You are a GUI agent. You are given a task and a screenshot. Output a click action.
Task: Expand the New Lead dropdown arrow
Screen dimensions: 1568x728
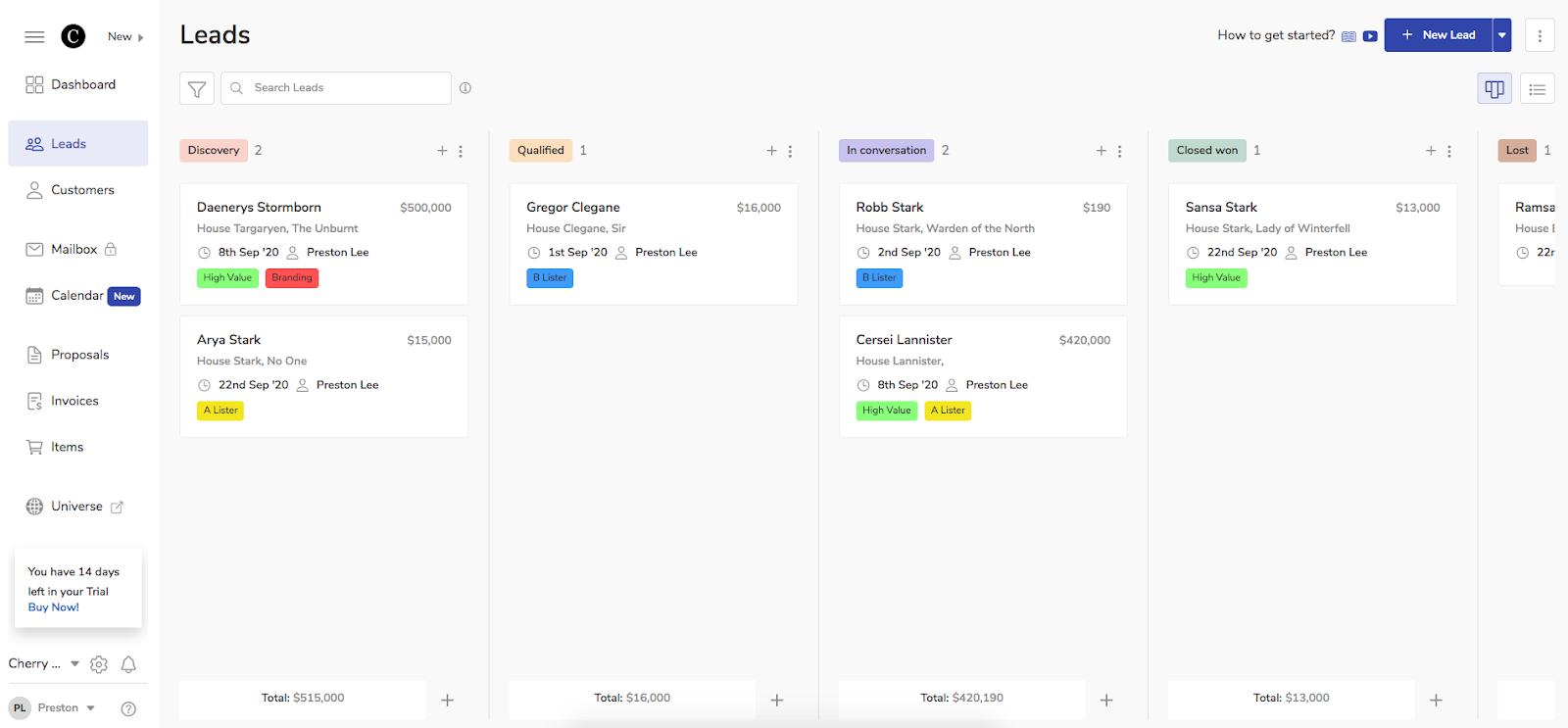point(1501,35)
